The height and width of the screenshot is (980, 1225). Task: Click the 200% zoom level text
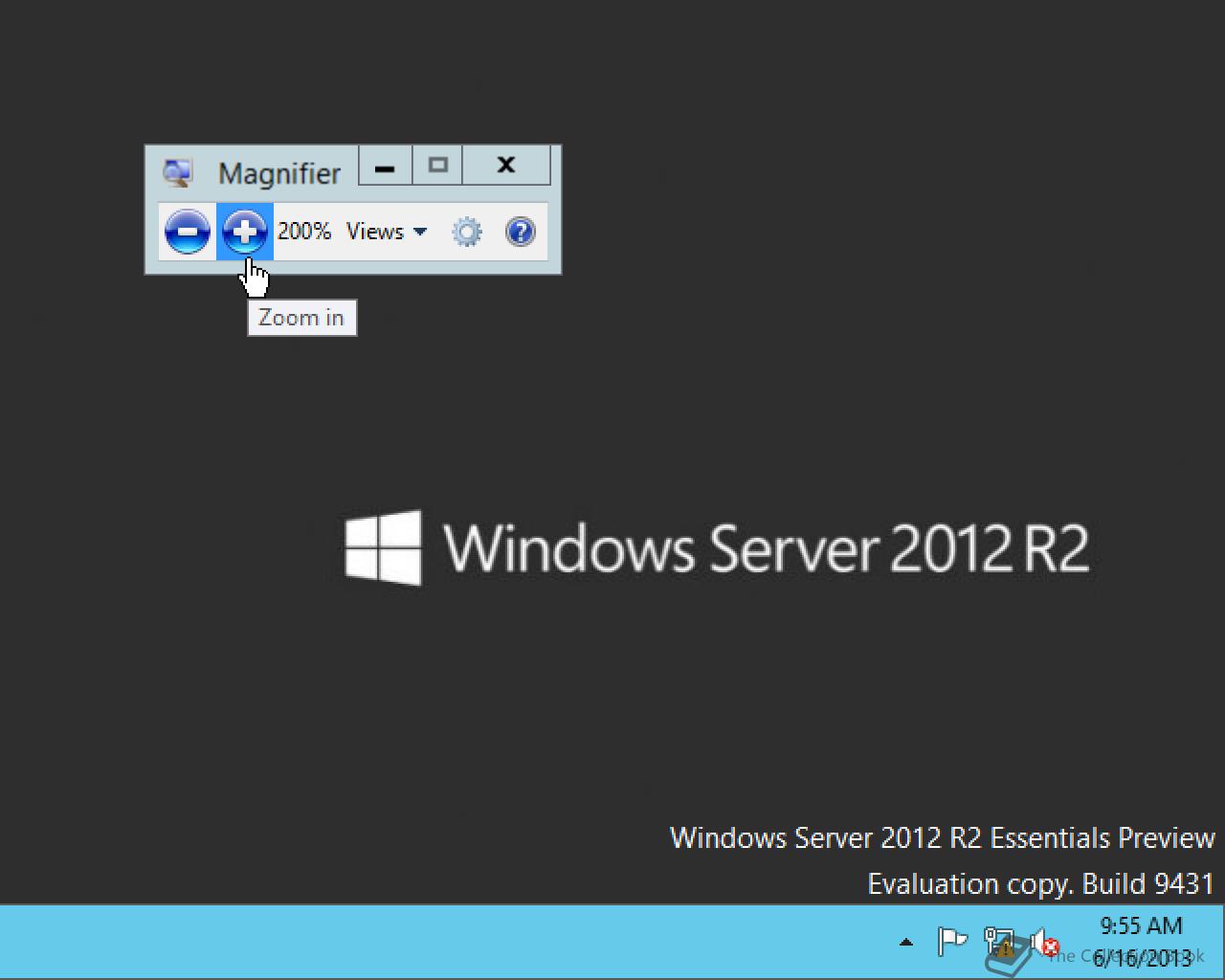[x=304, y=232]
